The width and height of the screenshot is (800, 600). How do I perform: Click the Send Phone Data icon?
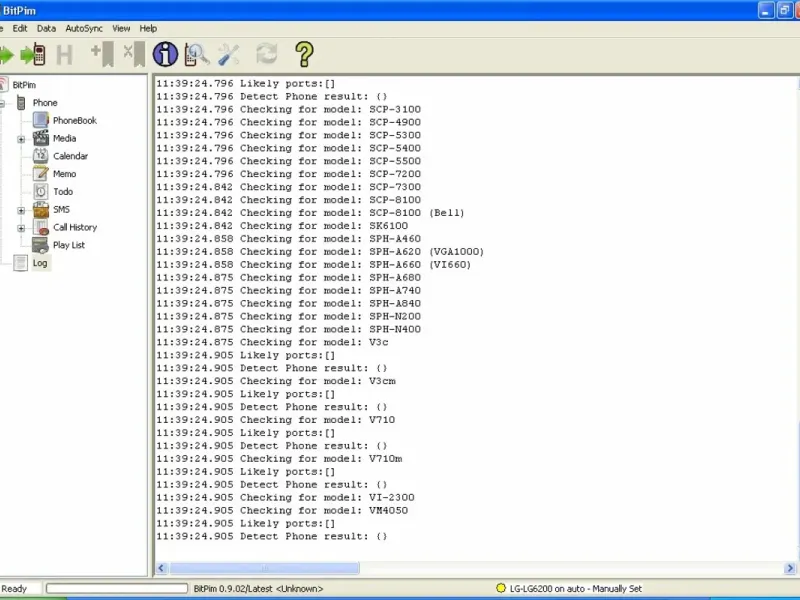tap(33, 54)
